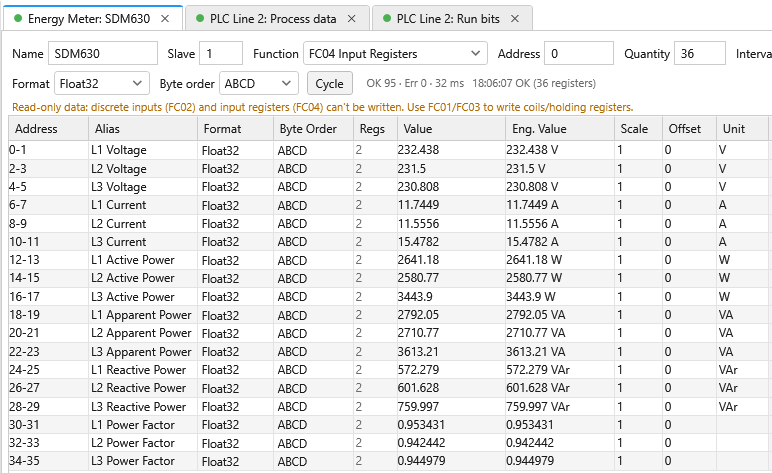Image resolution: width=772 pixels, height=473 pixels.
Task: Click the Eng. Value column header
Action: pos(560,129)
